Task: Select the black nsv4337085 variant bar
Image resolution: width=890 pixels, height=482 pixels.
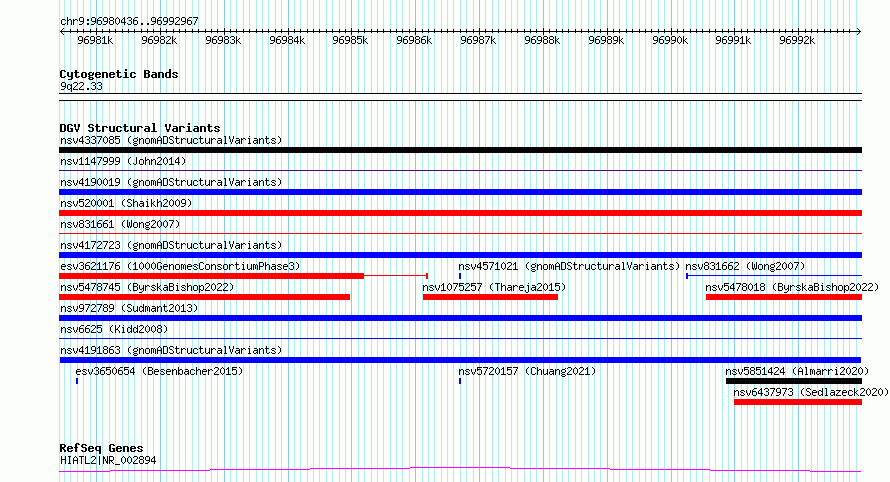Action: click(460, 150)
